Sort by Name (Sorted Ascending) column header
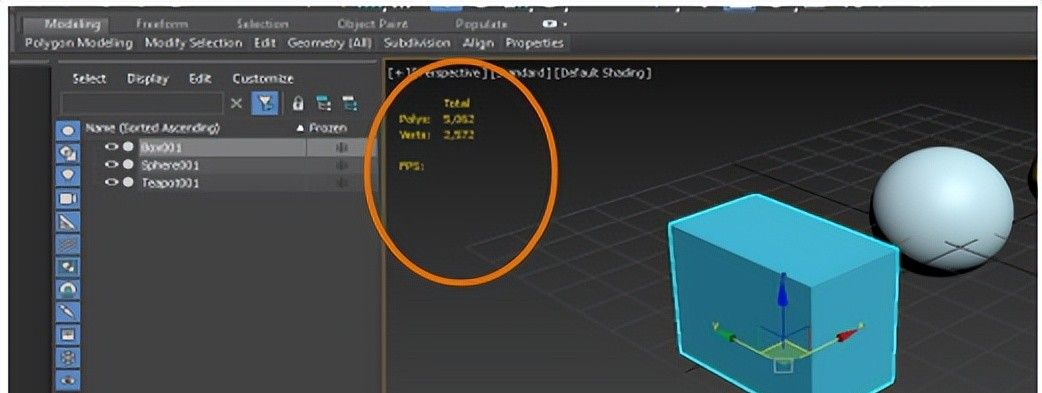This screenshot has width=1042, height=393. pyautogui.click(x=153, y=128)
